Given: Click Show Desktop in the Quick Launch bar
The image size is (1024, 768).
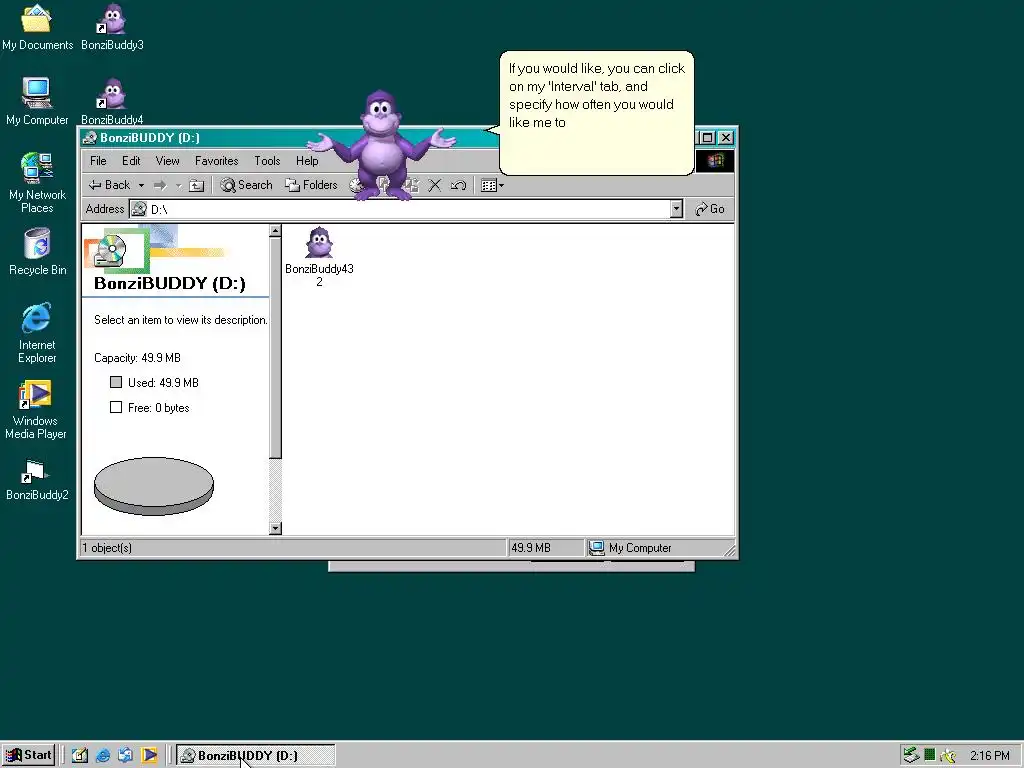Looking at the screenshot, I should tap(80, 756).
